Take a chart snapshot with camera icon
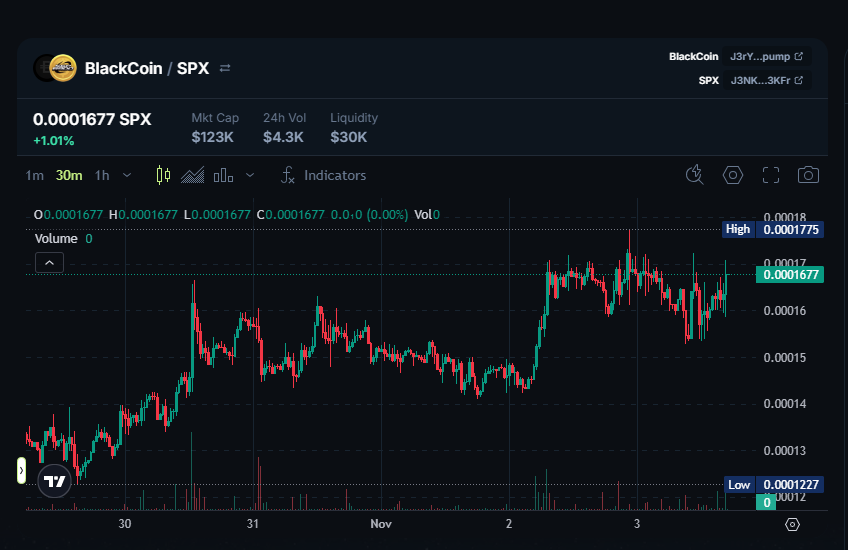The height and width of the screenshot is (550, 848). point(809,175)
